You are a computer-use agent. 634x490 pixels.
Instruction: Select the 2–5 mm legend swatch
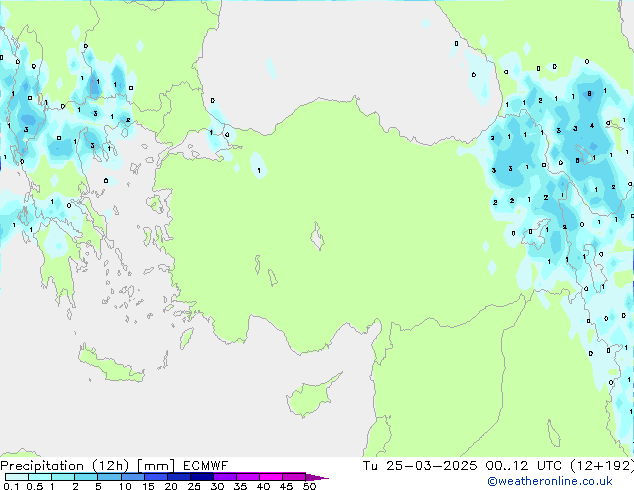[86, 477]
